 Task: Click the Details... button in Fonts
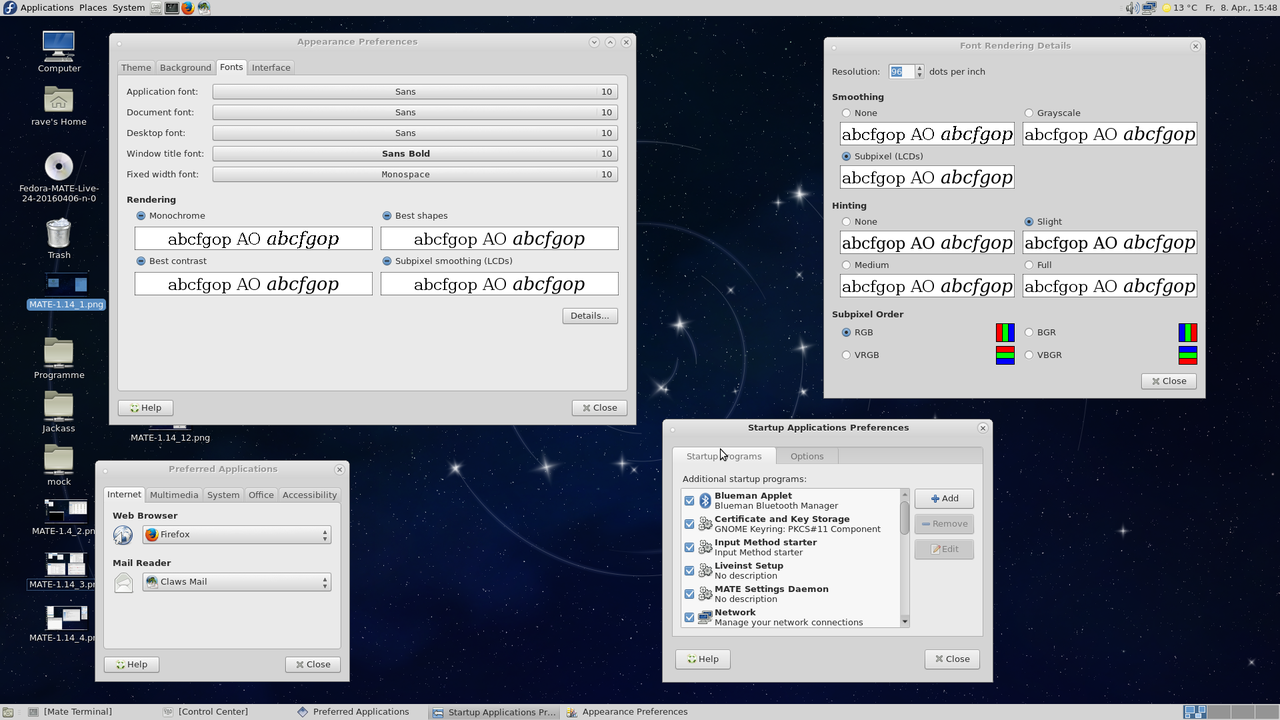click(x=589, y=316)
